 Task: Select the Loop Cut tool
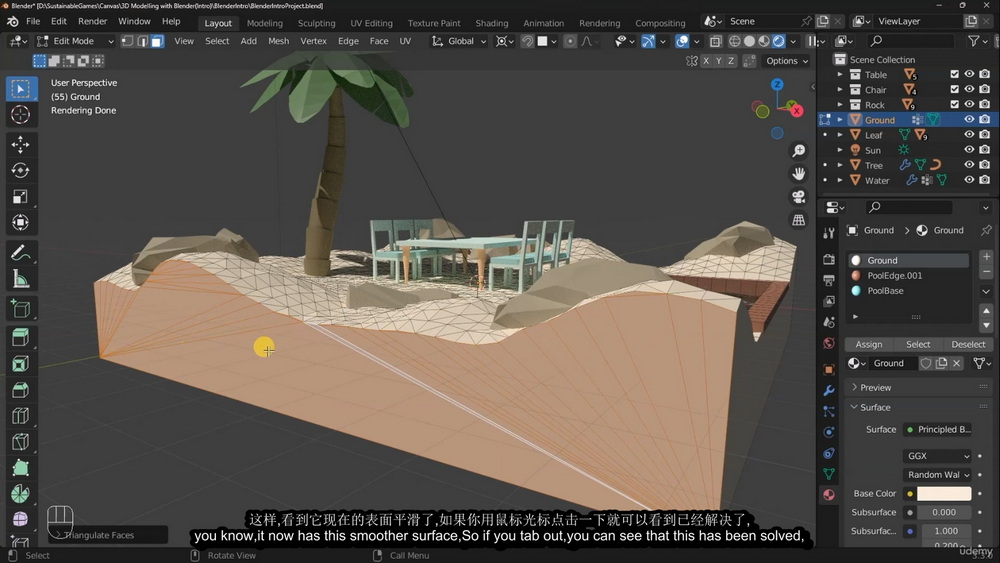click(x=20, y=416)
